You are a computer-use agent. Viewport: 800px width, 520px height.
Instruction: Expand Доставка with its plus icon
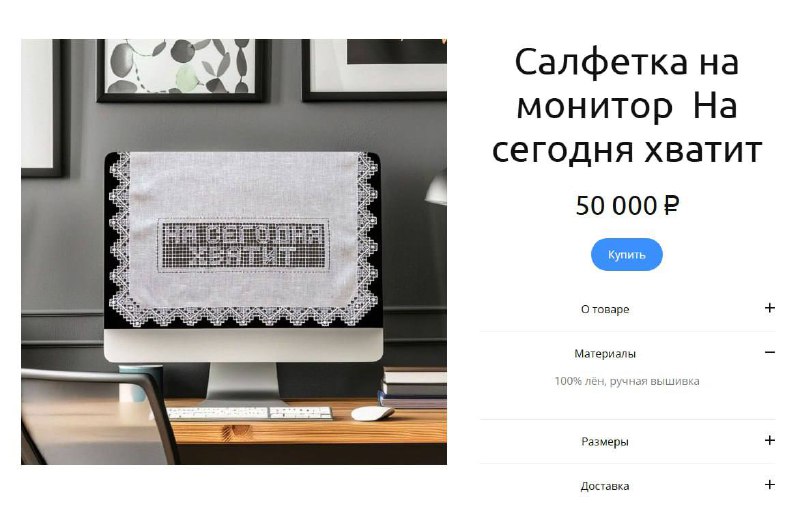point(770,484)
